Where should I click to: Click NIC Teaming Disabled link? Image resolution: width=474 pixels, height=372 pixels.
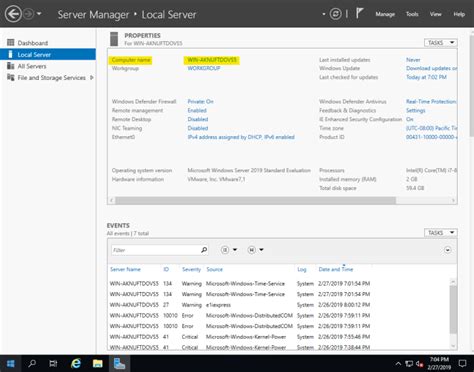(x=198, y=128)
